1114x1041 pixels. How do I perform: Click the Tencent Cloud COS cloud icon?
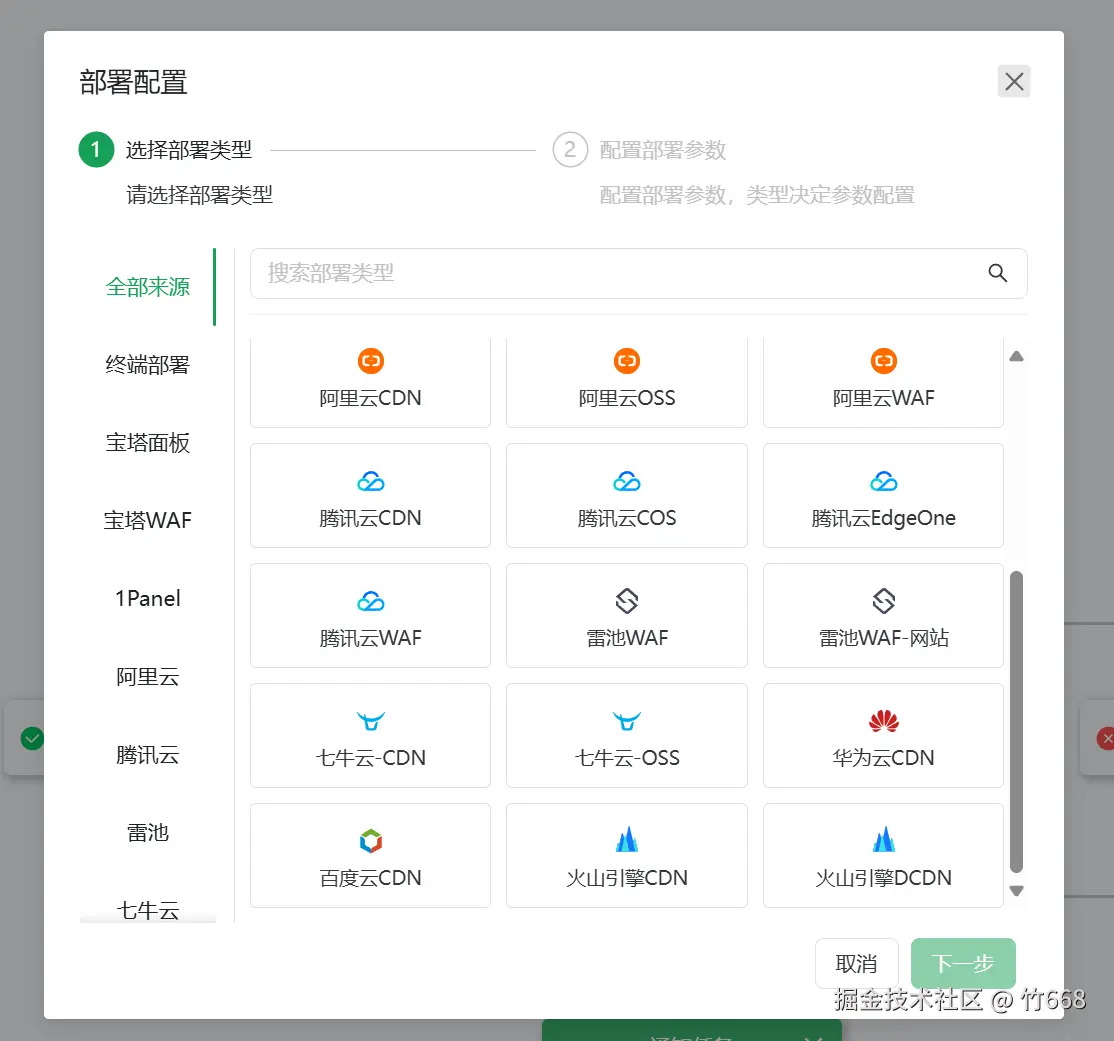click(x=627, y=482)
